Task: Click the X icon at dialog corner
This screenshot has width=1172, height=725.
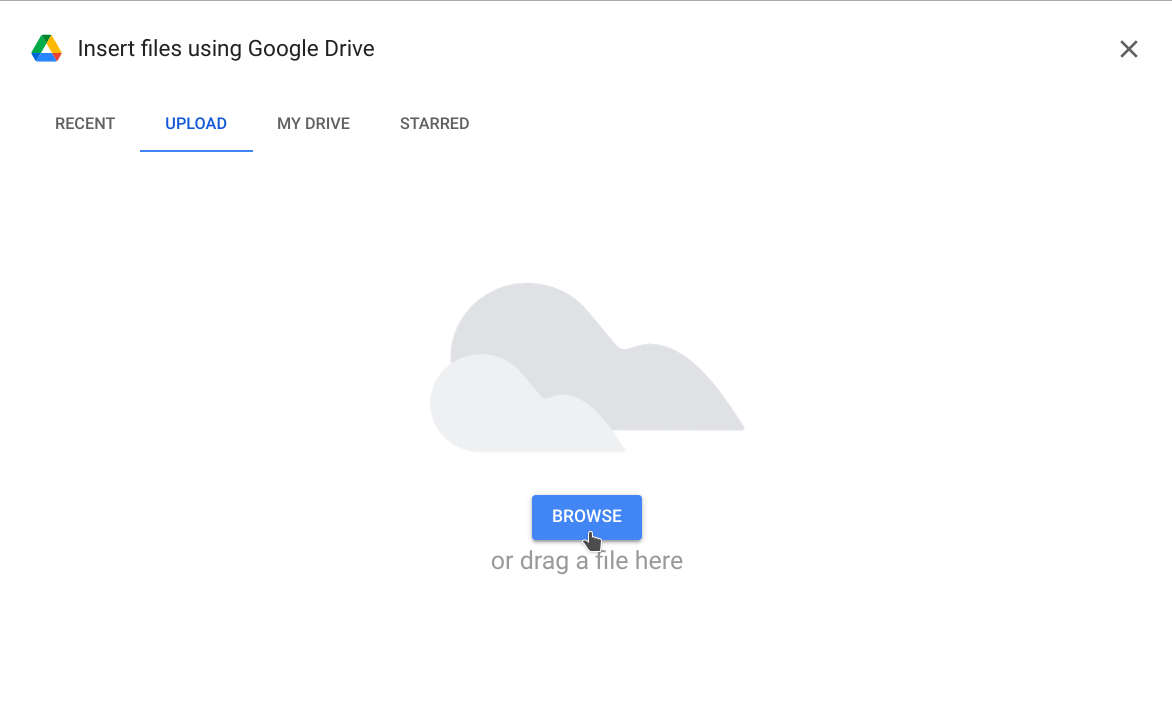Action: tap(1129, 49)
